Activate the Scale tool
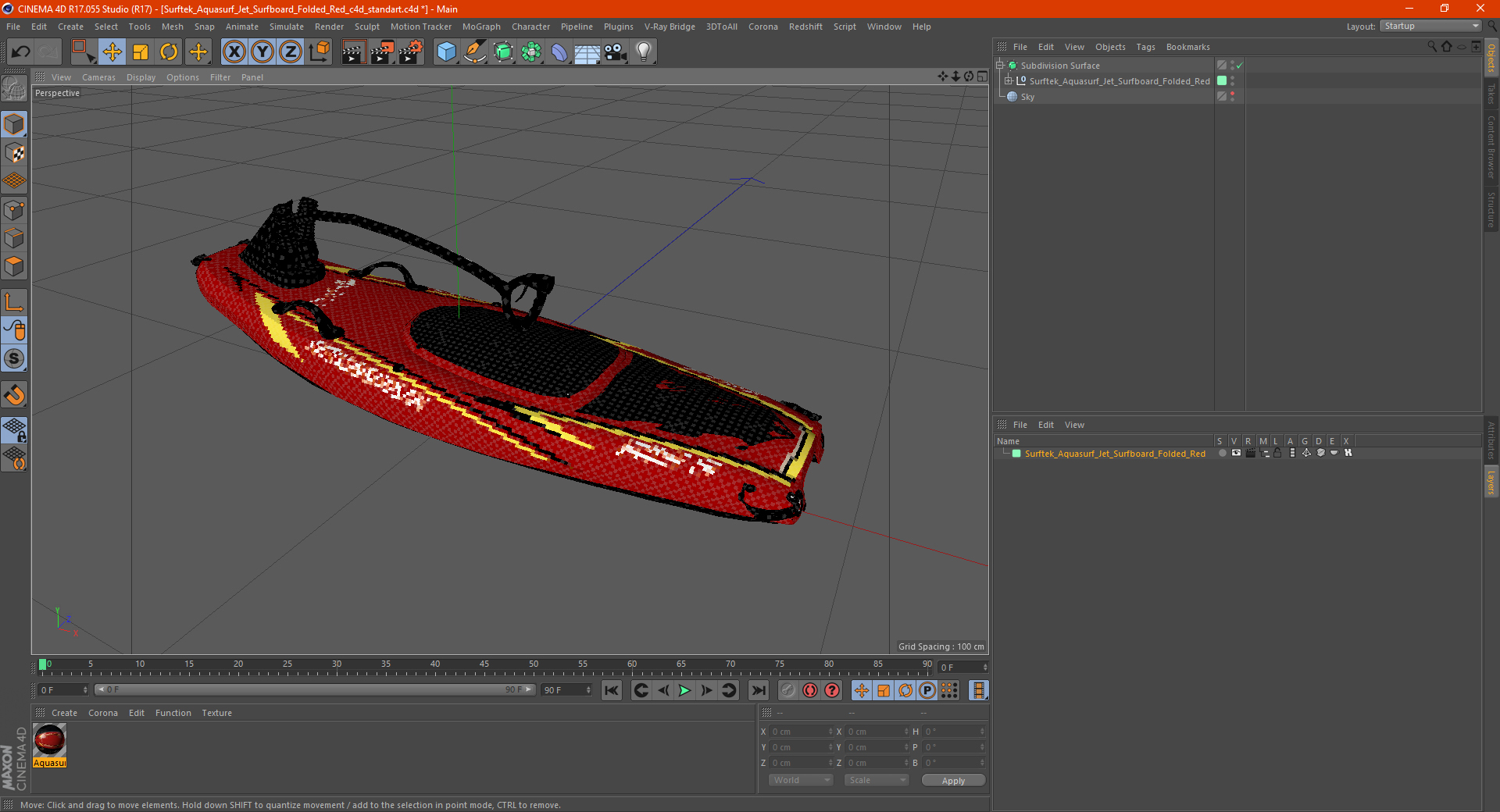This screenshot has width=1500, height=812. (141, 52)
